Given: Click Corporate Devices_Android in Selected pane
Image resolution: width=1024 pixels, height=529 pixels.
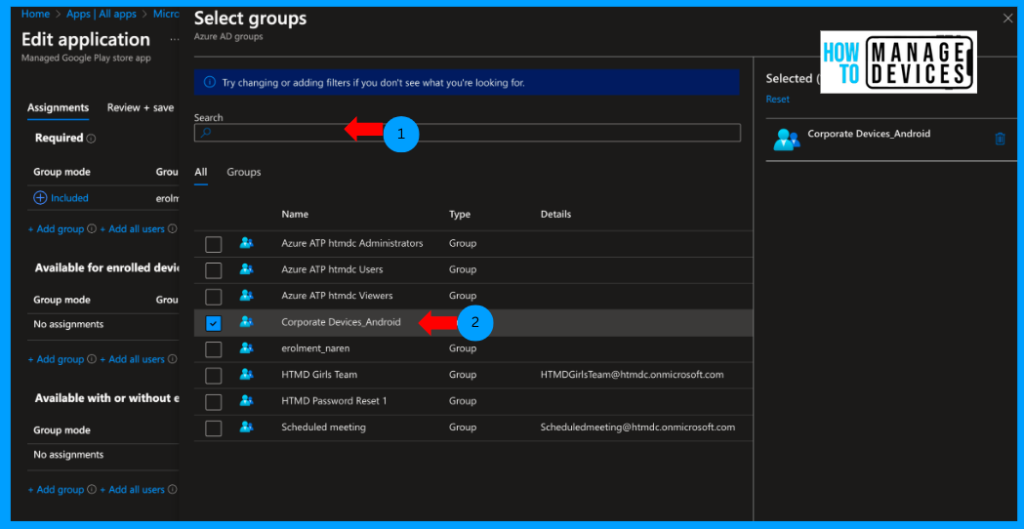Looking at the screenshot, I should click(x=869, y=133).
